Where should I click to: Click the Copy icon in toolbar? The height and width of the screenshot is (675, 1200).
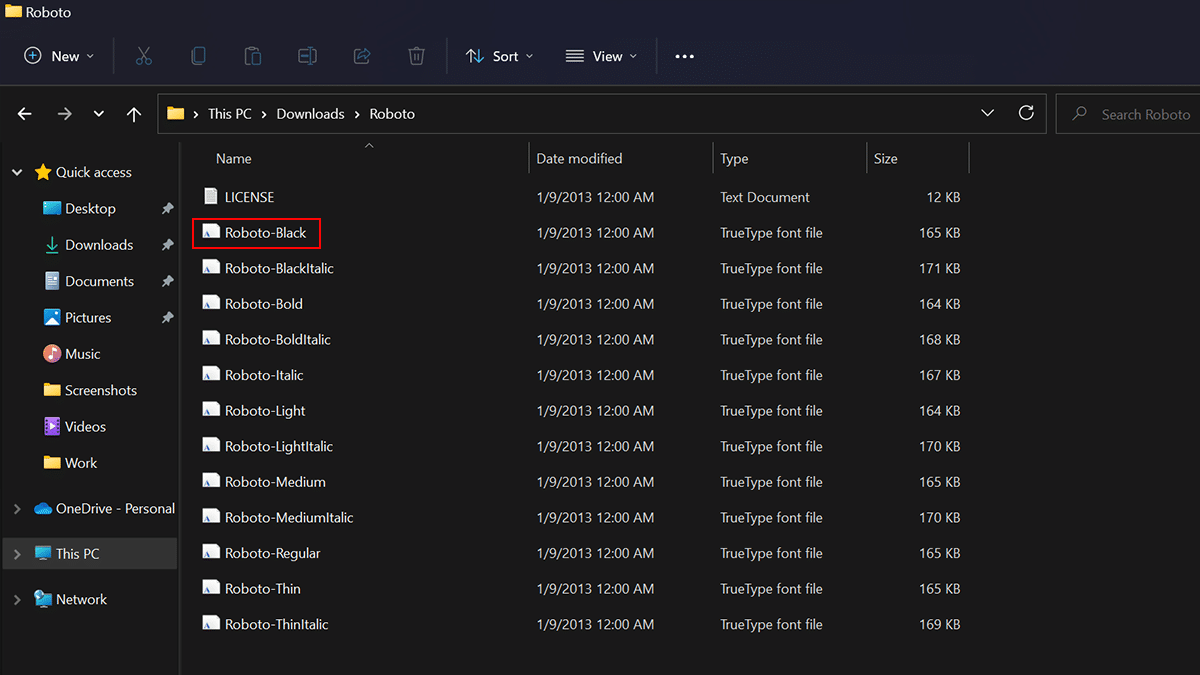tap(198, 56)
